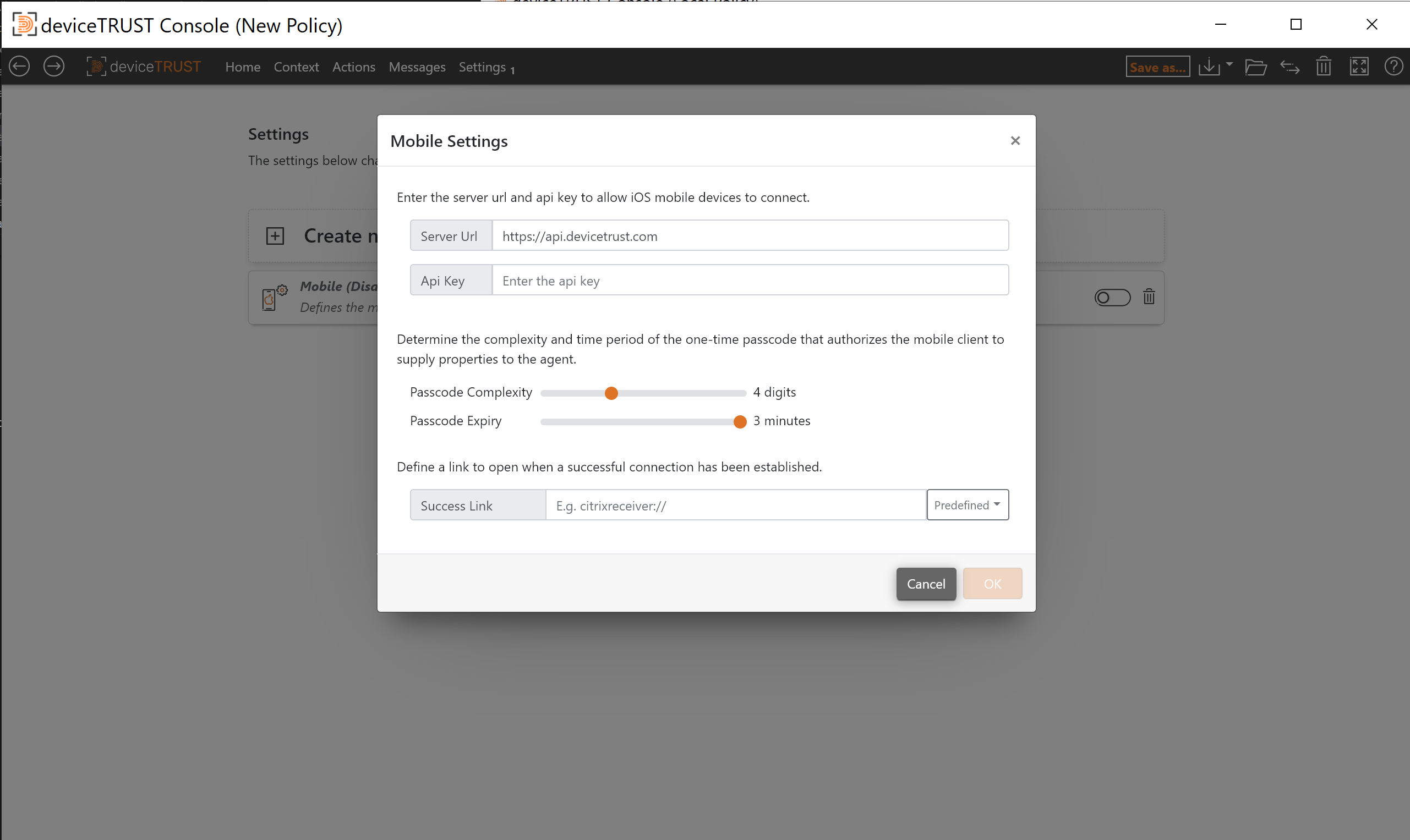Toggle fullscreen mode with the expand icon

click(1359, 66)
